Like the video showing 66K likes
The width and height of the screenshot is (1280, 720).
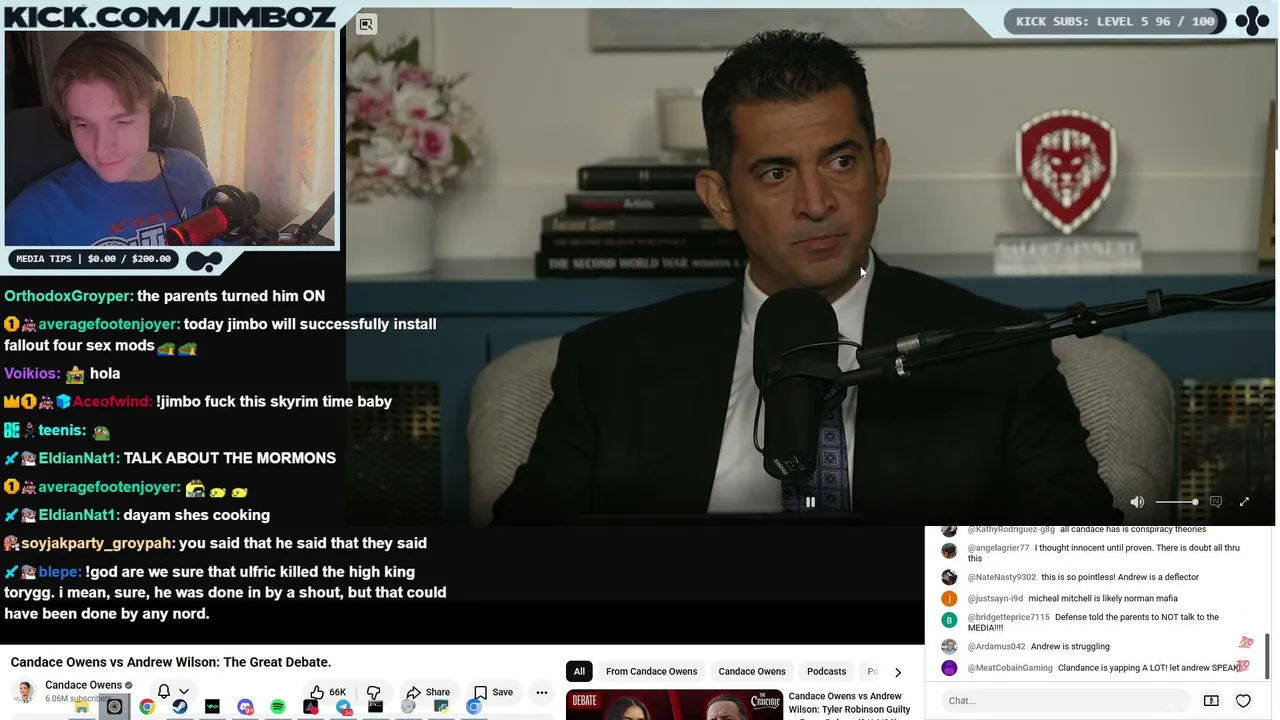coord(328,692)
